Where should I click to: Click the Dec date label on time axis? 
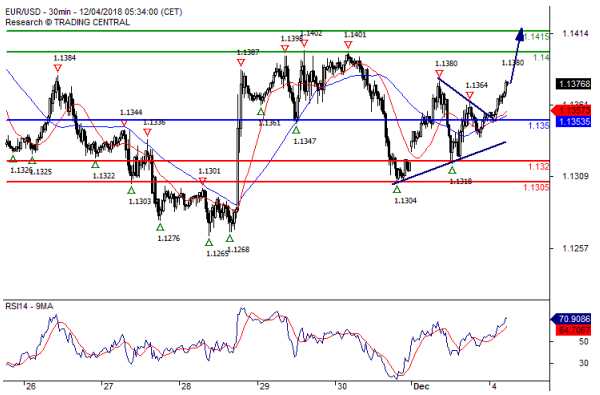pyautogui.click(x=421, y=386)
